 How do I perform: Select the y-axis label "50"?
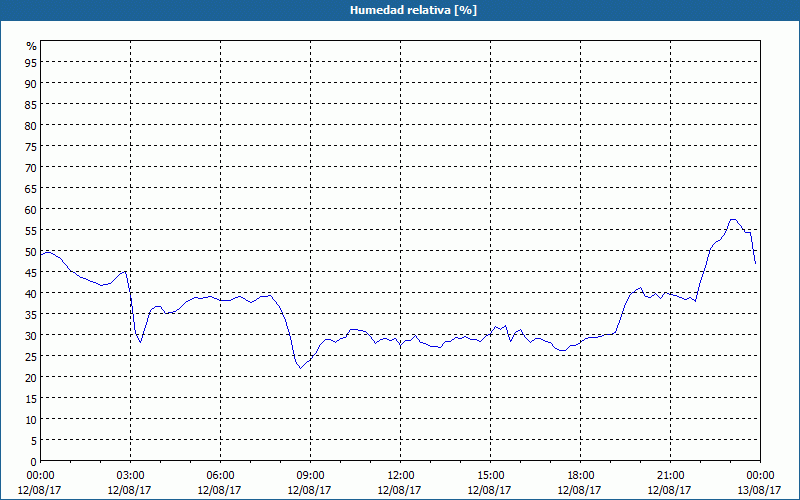point(31,252)
